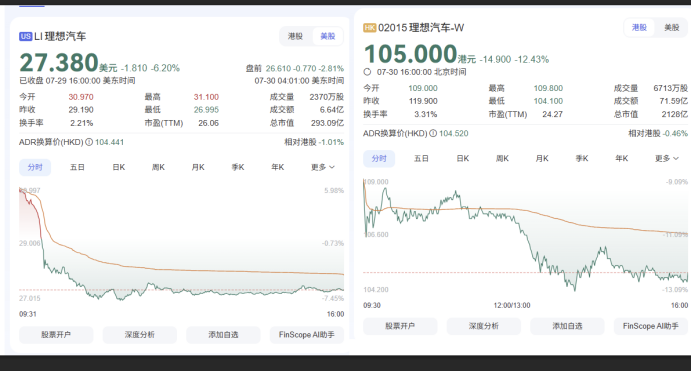Click the 105.000 HK price value

pos(410,54)
